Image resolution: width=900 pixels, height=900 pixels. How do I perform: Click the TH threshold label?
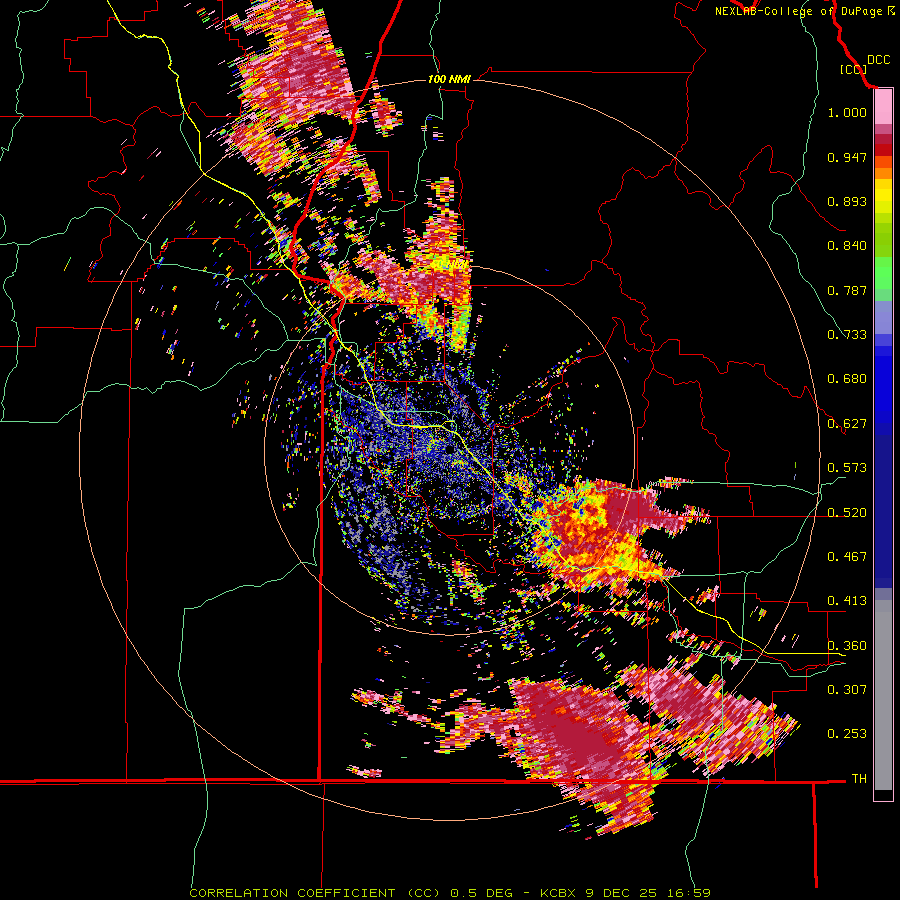pos(859,779)
